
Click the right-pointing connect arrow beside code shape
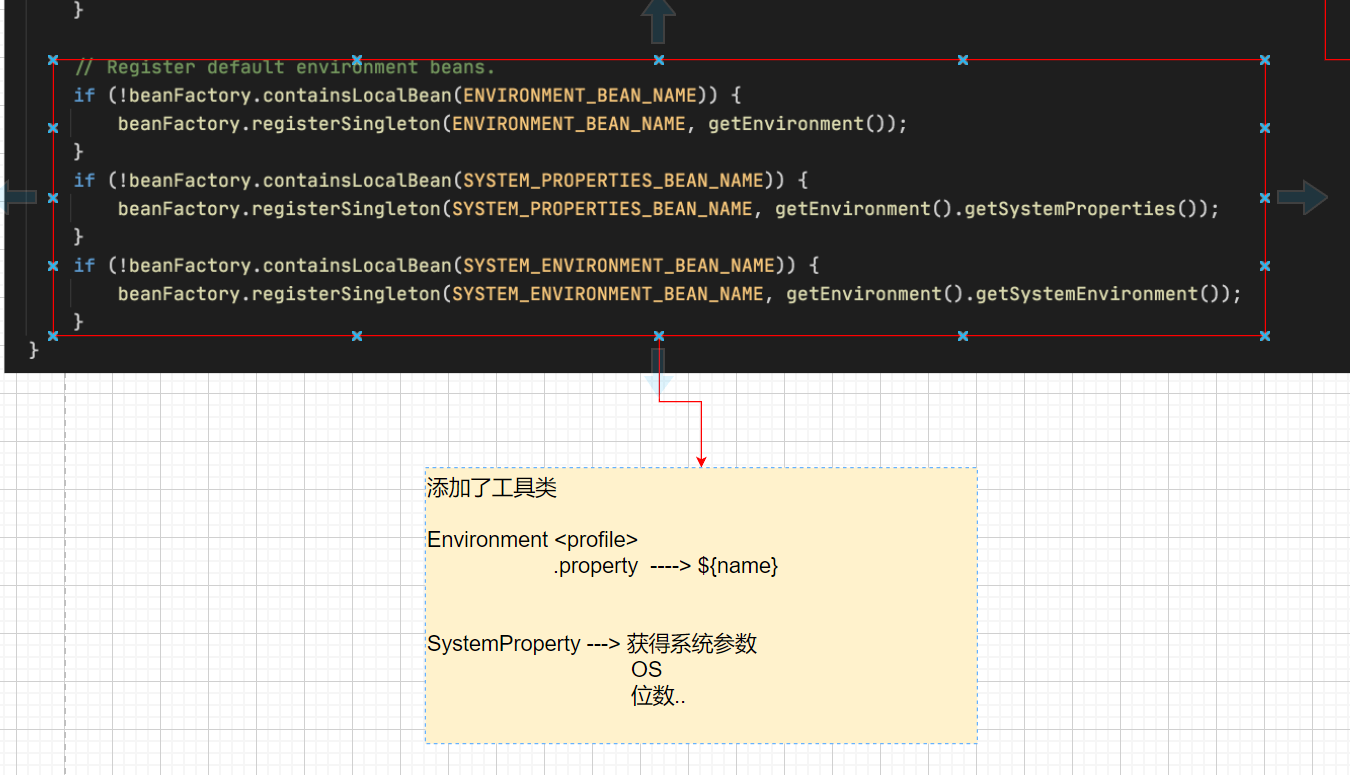(1302, 198)
